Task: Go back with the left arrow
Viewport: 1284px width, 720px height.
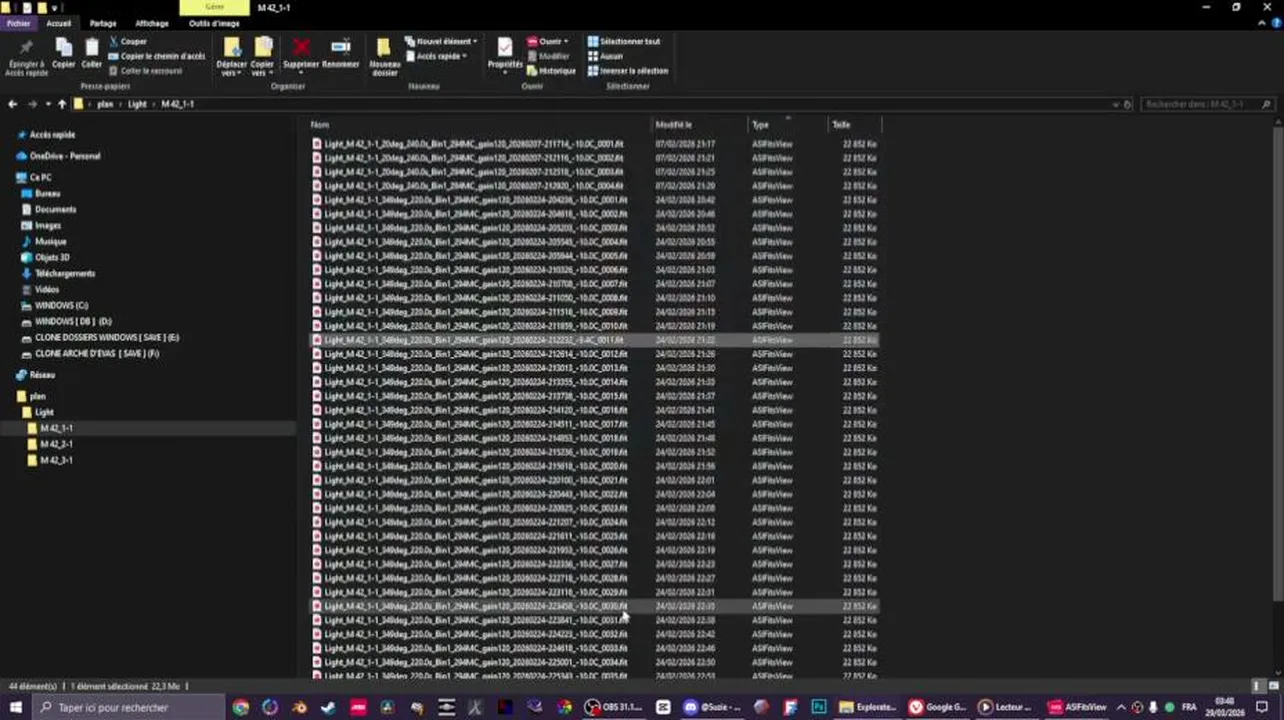Action: [13, 104]
